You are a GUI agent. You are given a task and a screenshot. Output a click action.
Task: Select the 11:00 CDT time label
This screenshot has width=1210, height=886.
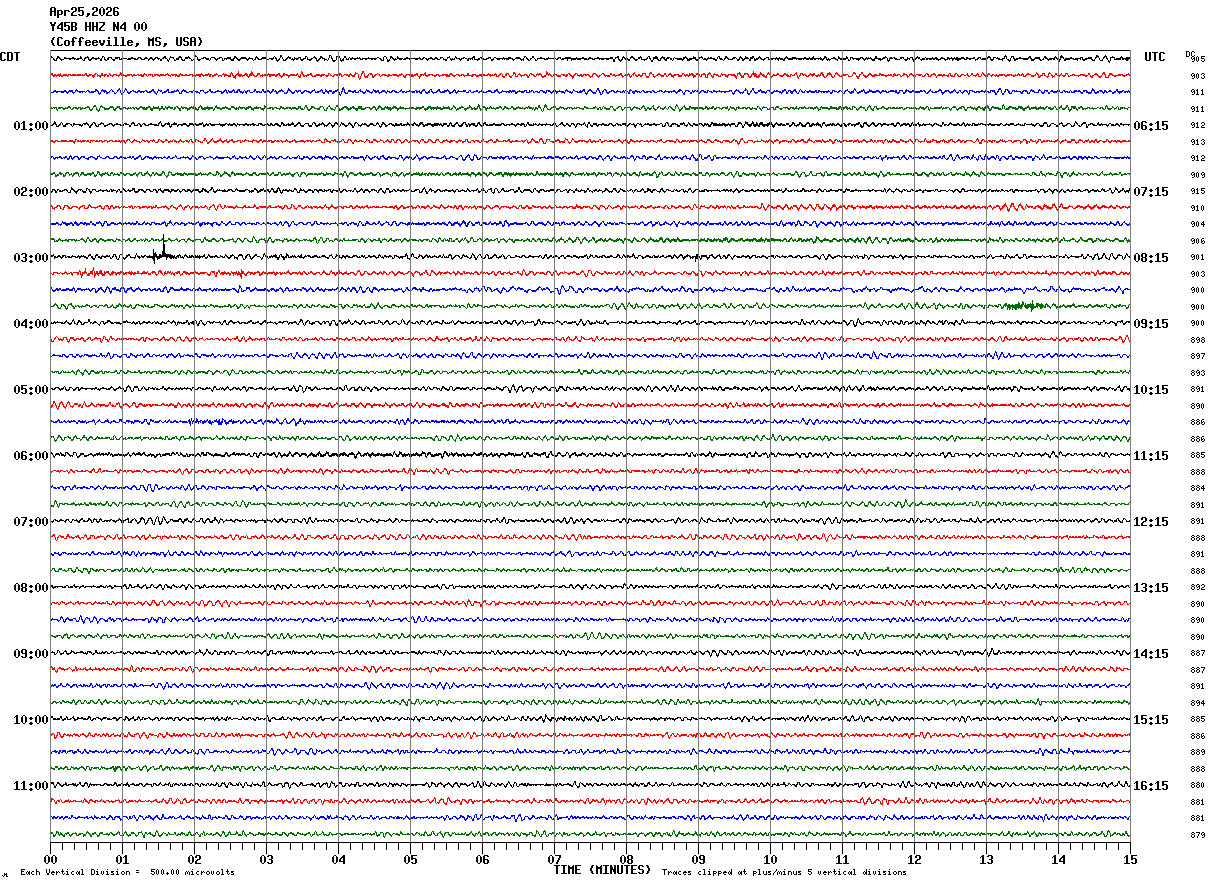pos(30,786)
